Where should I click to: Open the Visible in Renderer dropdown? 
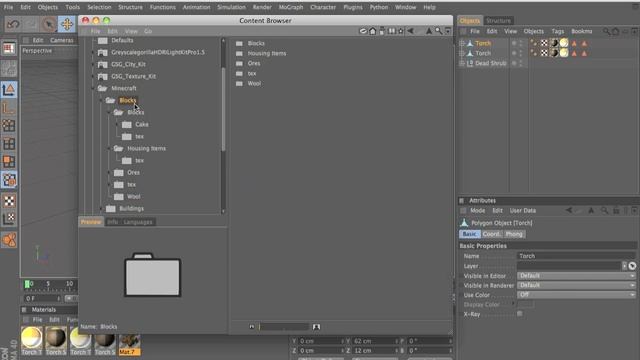point(576,285)
